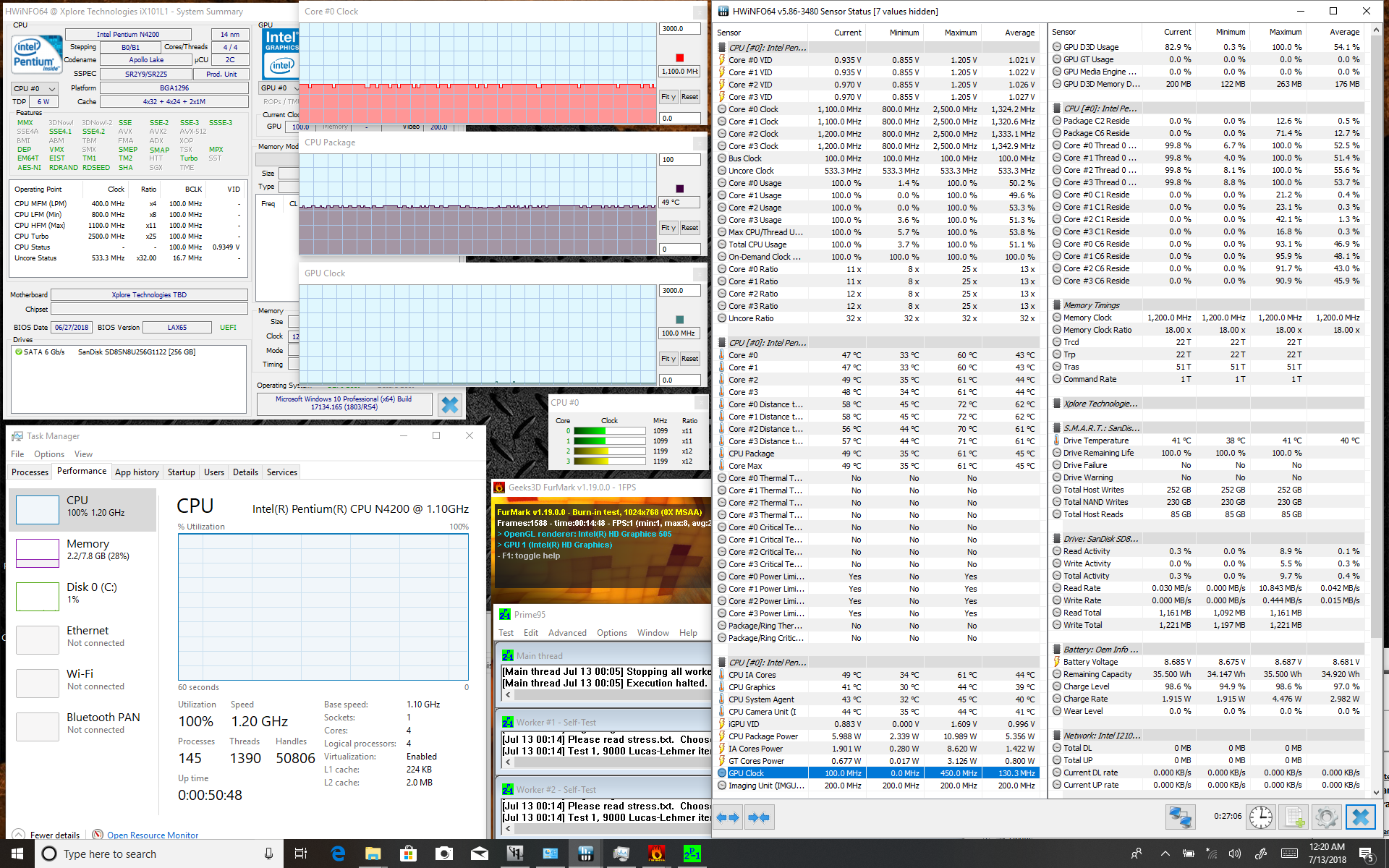
Task: Open the Advanced menu in Prime95
Action: (567, 633)
